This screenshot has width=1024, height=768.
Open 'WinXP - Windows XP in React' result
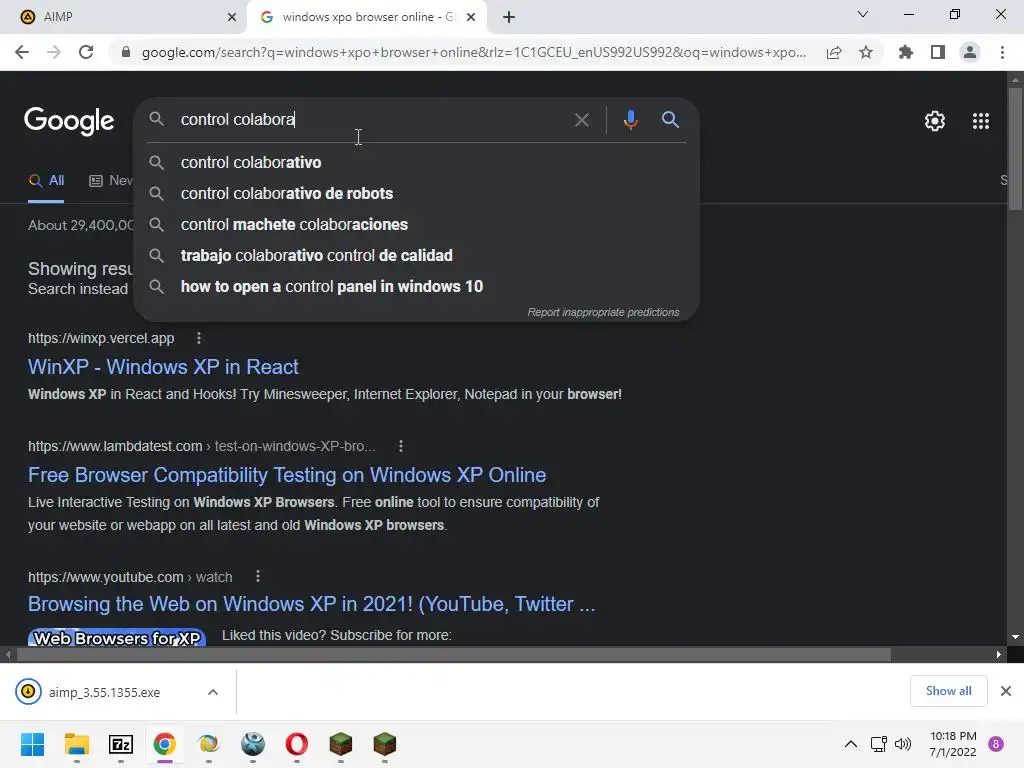pos(163,367)
